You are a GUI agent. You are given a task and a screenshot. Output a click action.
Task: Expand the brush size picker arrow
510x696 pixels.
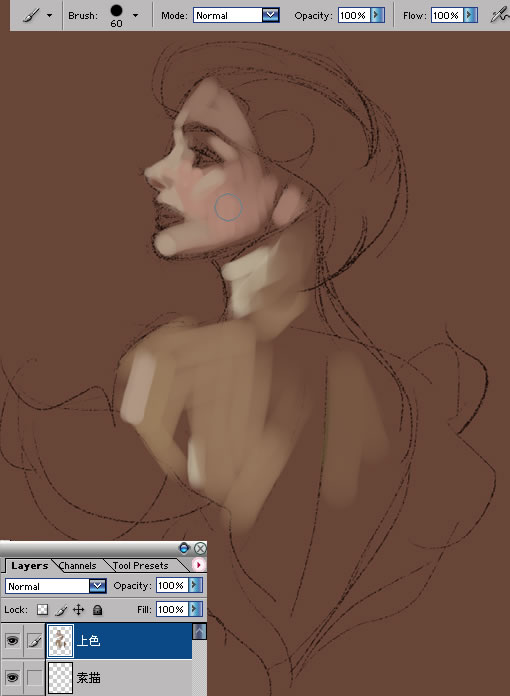pos(135,16)
